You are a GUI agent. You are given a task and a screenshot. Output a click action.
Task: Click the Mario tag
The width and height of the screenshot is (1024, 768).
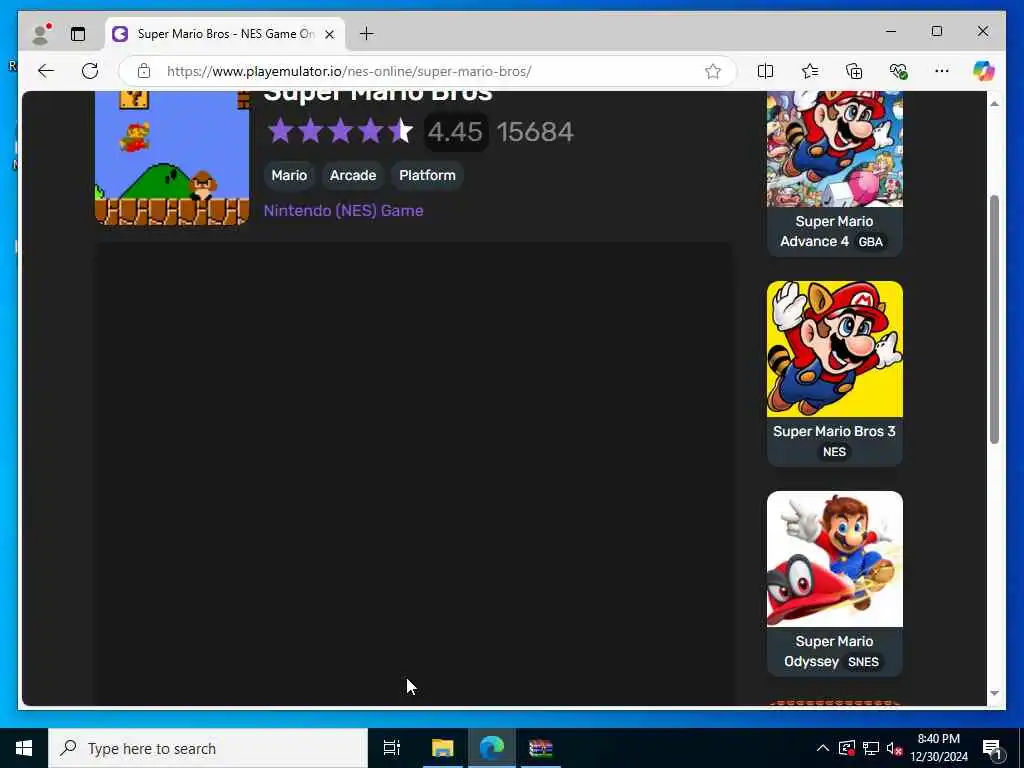tap(289, 175)
